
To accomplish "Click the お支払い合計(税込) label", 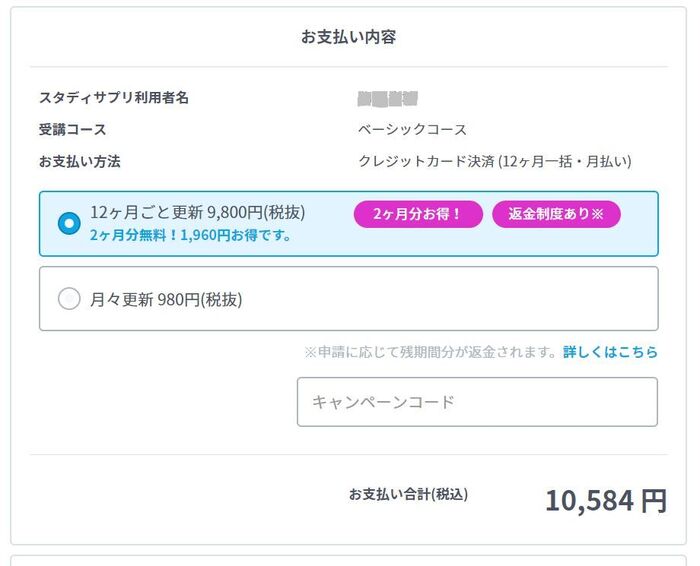I will click(x=408, y=494).
